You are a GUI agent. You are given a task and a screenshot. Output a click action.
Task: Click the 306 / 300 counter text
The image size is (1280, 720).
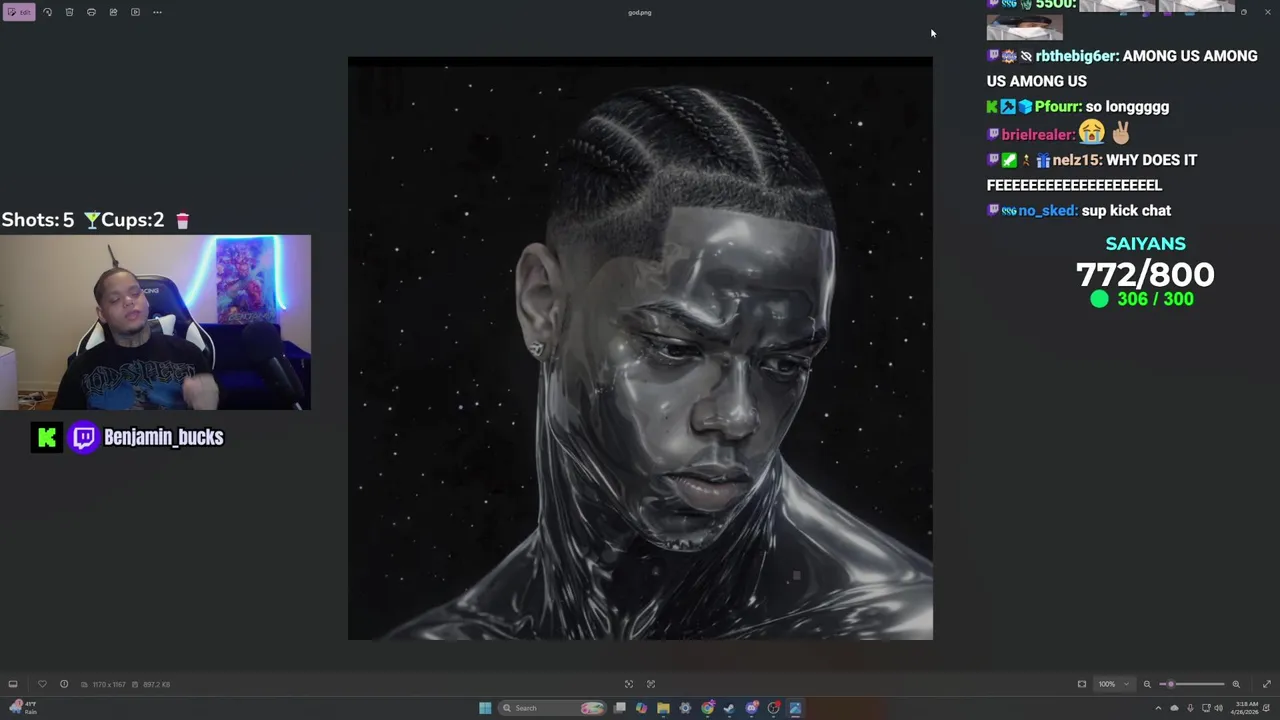coord(1156,299)
